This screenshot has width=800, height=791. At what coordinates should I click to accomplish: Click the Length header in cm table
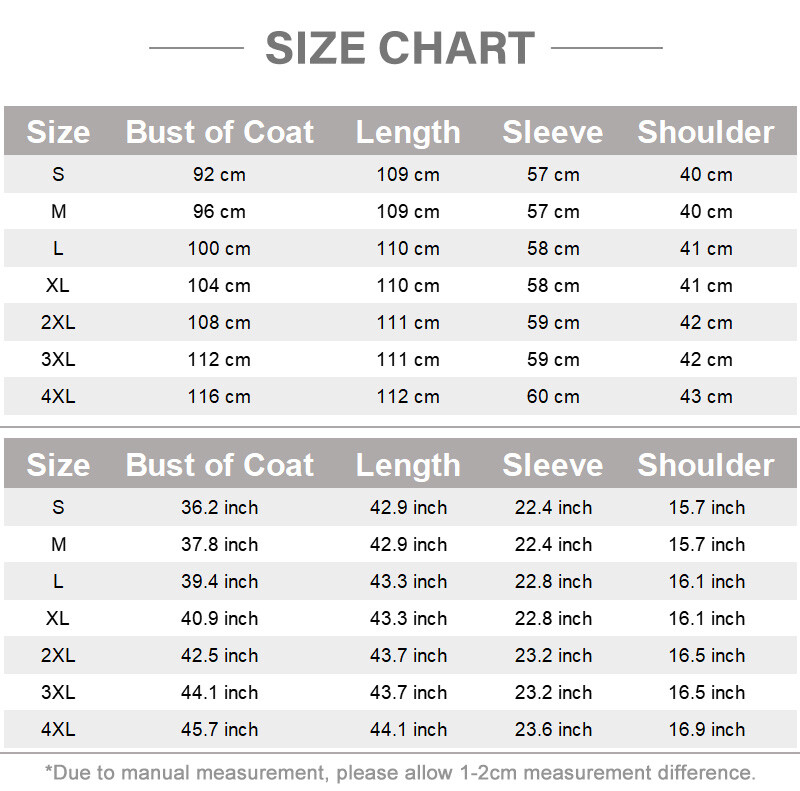pyautogui.click(x=408, y=133)
